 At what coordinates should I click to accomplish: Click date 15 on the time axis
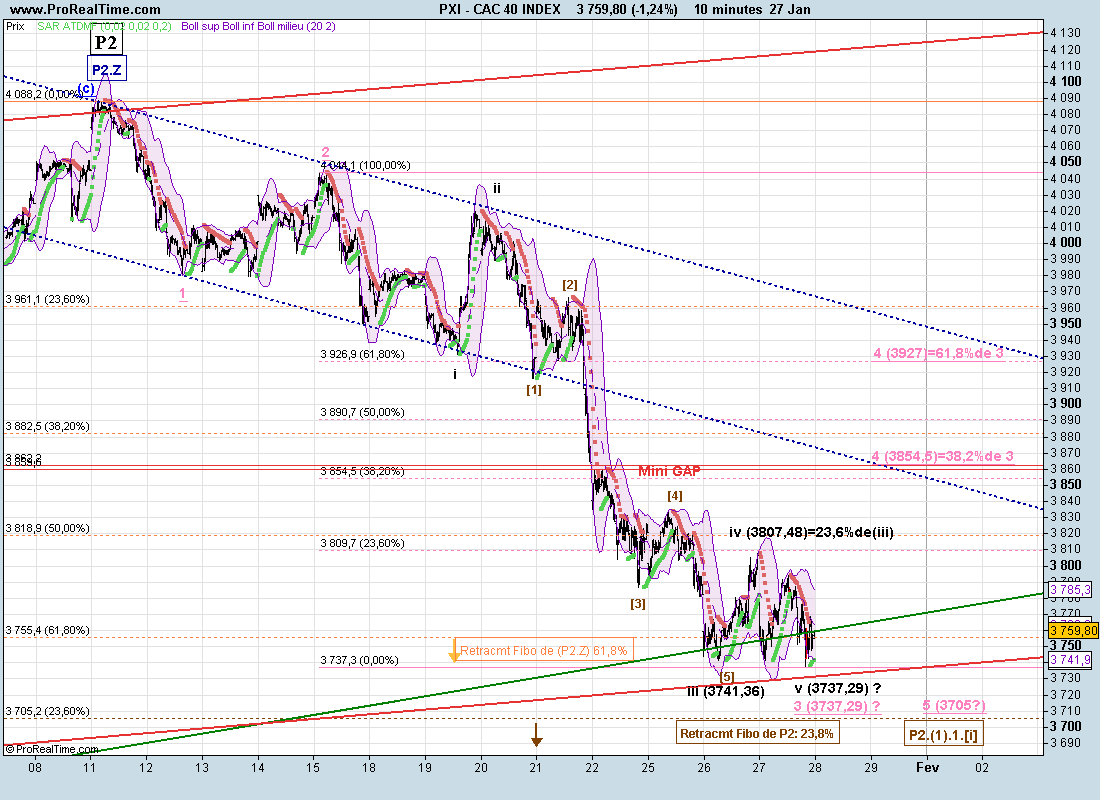(x=313, y=768)
